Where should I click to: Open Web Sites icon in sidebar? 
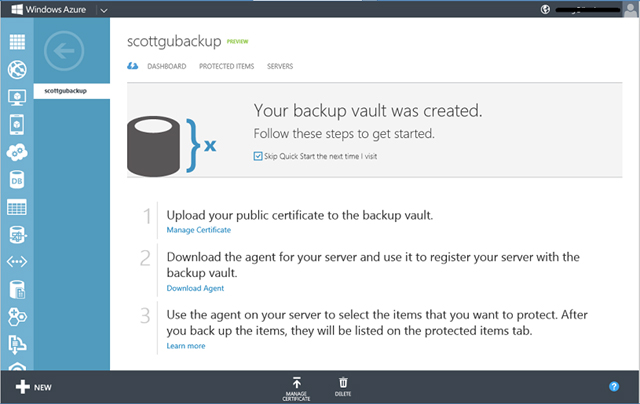[x=16, y=70]
